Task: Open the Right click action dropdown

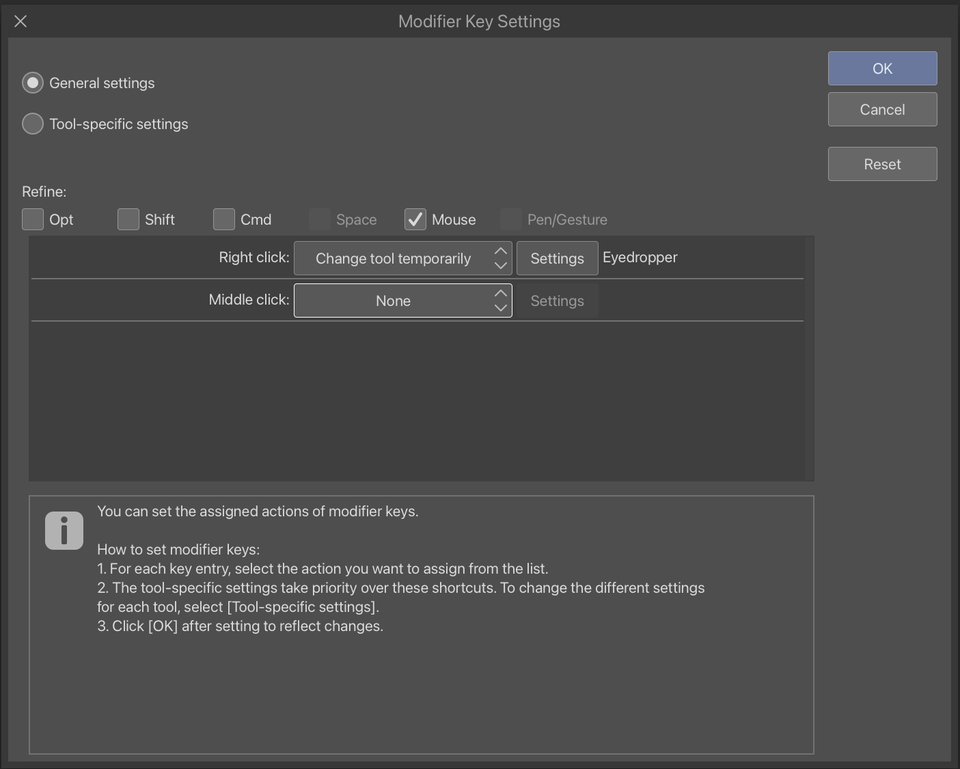Action: [393, 258]
